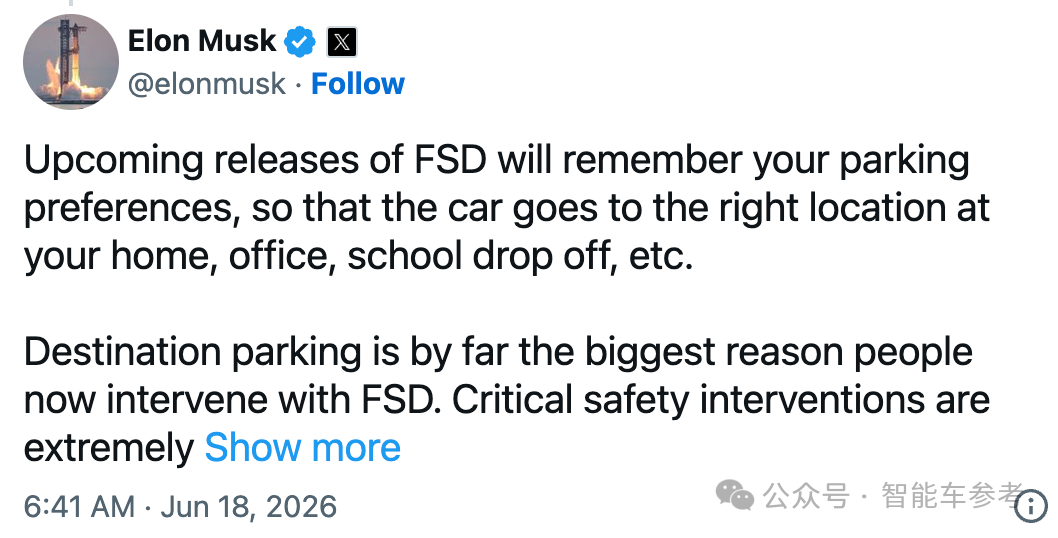Click the Jun 18, 2026 date
Image resolution: width=1058 pixels, height=538 pixels.
coord(248,506)
